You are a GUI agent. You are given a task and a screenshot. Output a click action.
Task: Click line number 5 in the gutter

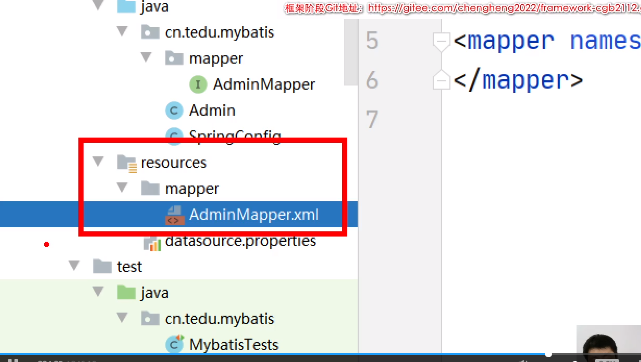click(372, 40)
